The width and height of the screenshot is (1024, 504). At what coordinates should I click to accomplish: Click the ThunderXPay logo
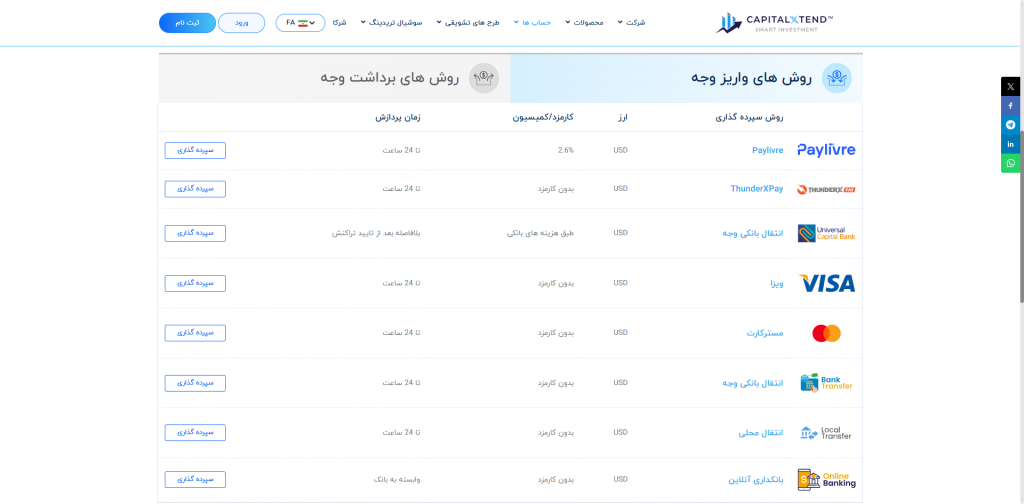pos(826,189)
